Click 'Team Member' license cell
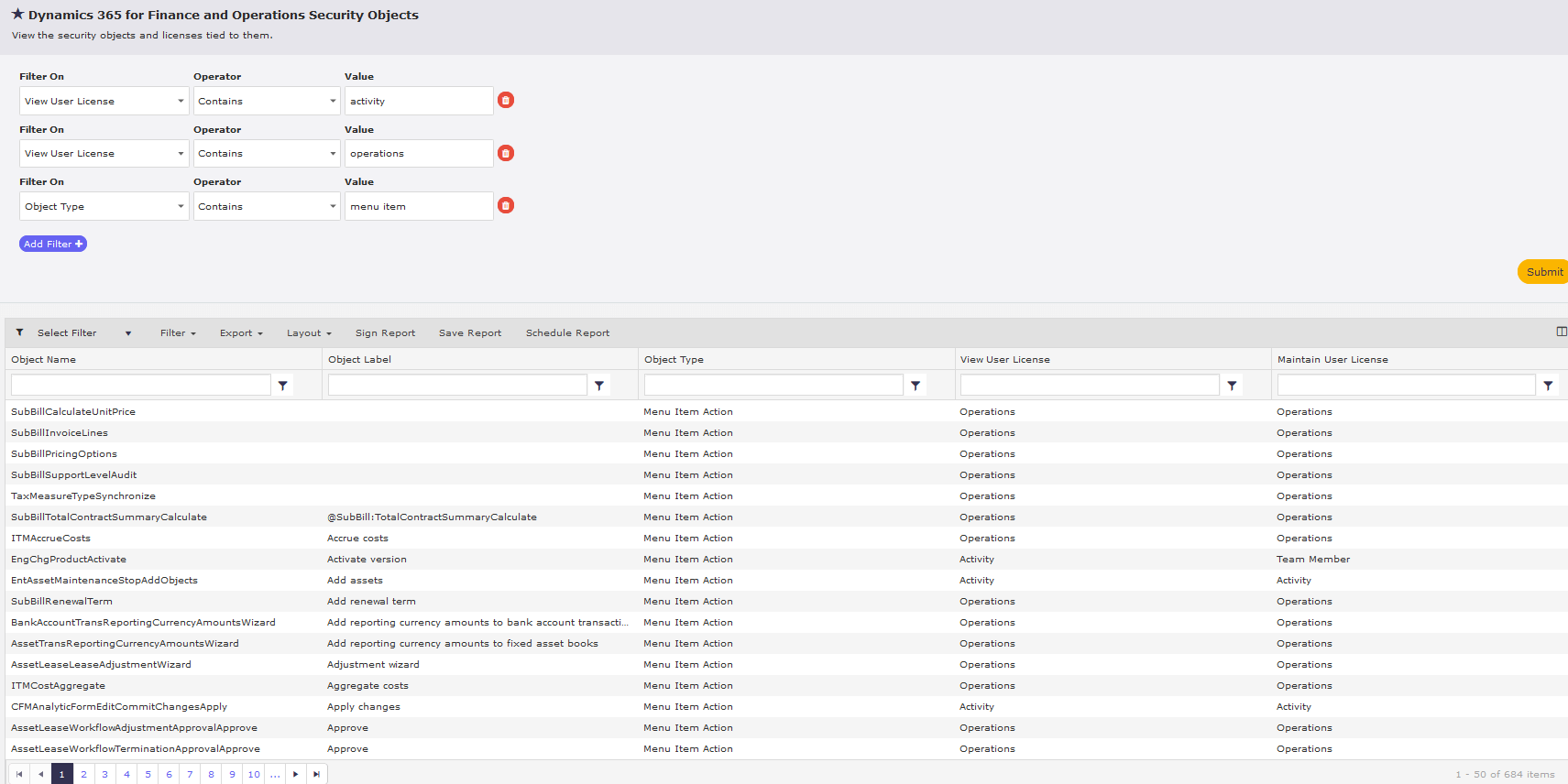 (x=1313, y=559)
